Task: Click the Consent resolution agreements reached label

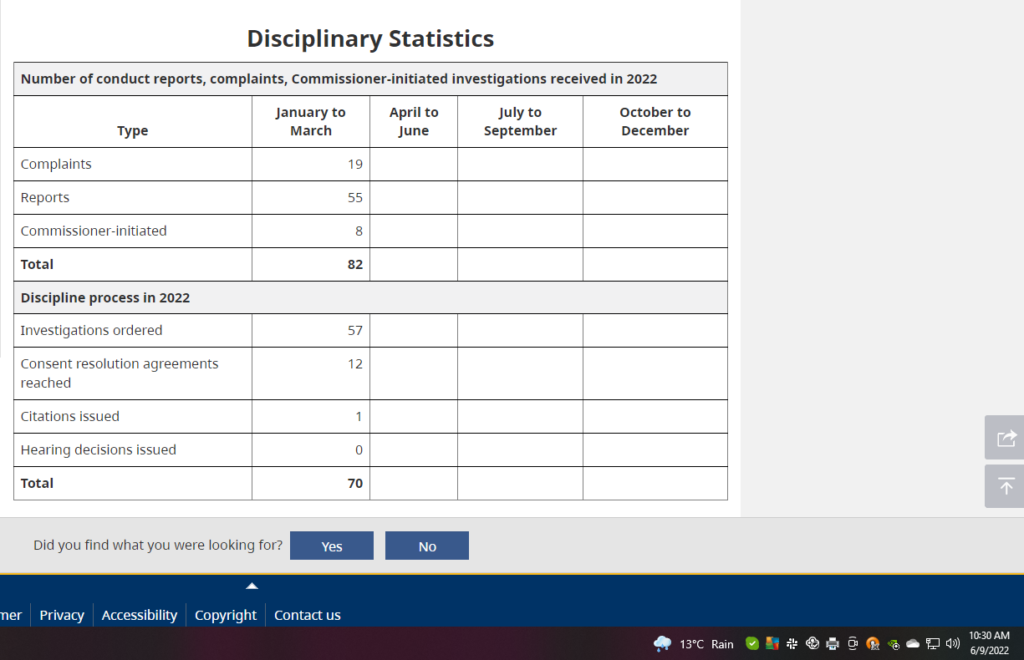Action: (120, 373)
